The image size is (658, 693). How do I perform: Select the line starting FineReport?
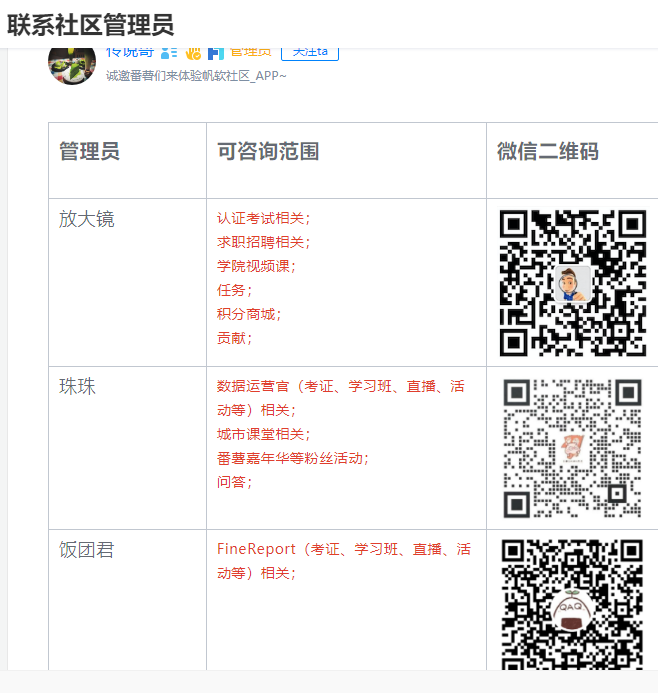pyautogui.click(x=344, y=561)
